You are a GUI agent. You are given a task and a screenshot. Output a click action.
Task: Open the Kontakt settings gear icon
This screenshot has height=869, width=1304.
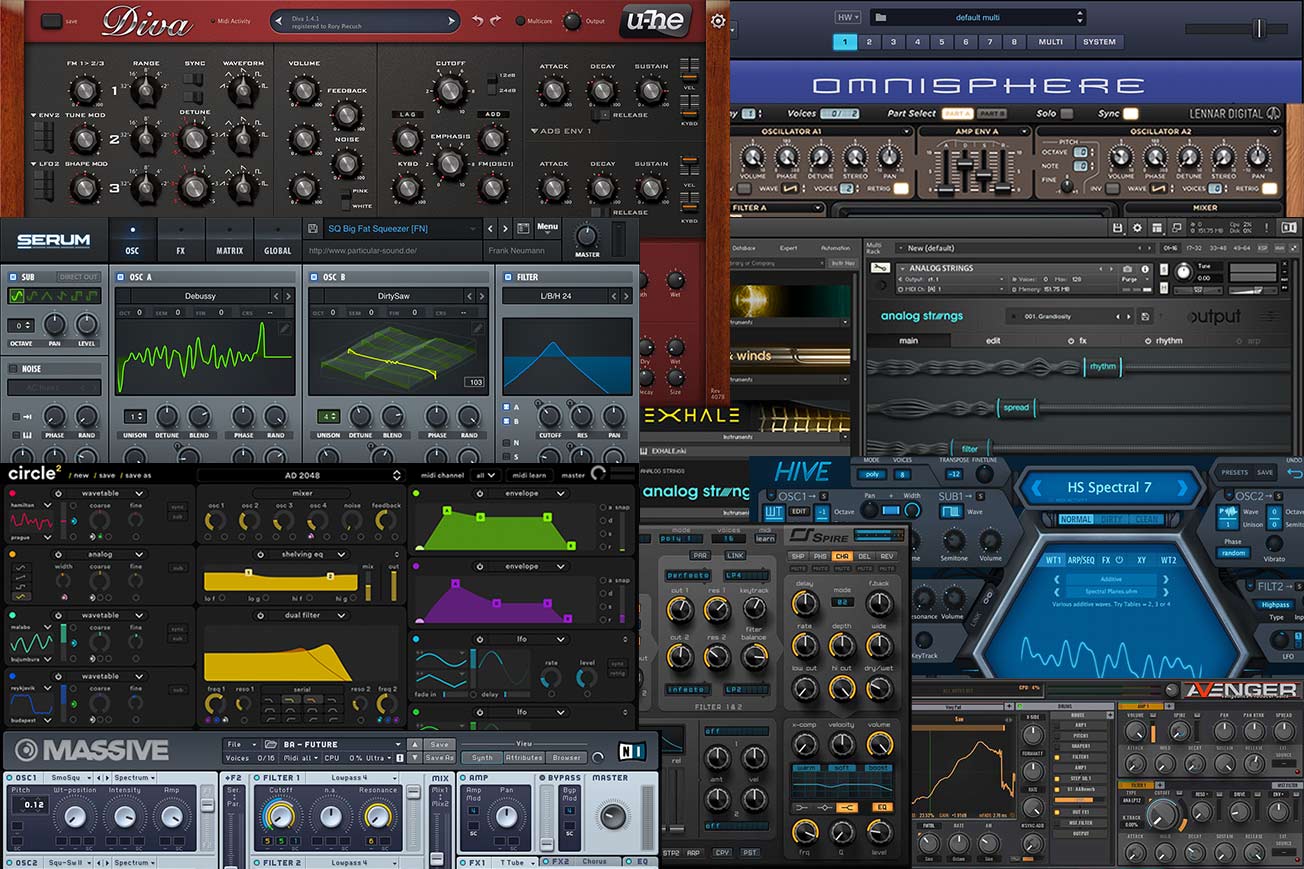coord(1137,228)
